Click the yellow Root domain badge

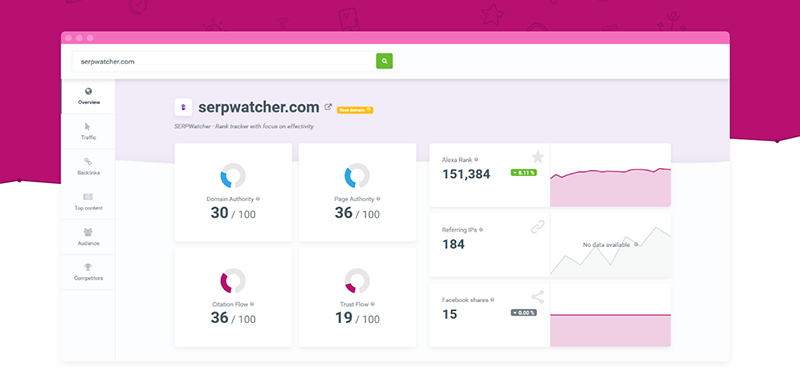point(355,110)
